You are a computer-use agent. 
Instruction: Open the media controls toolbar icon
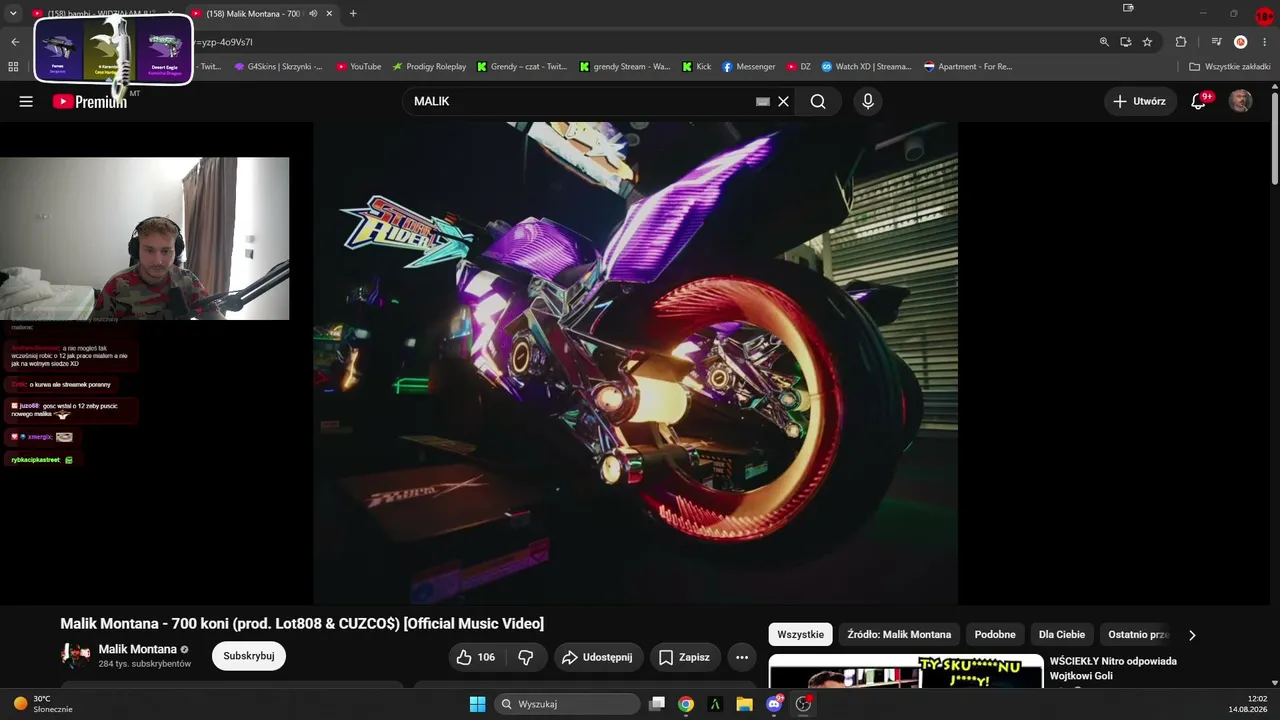tap(1216, 42)
